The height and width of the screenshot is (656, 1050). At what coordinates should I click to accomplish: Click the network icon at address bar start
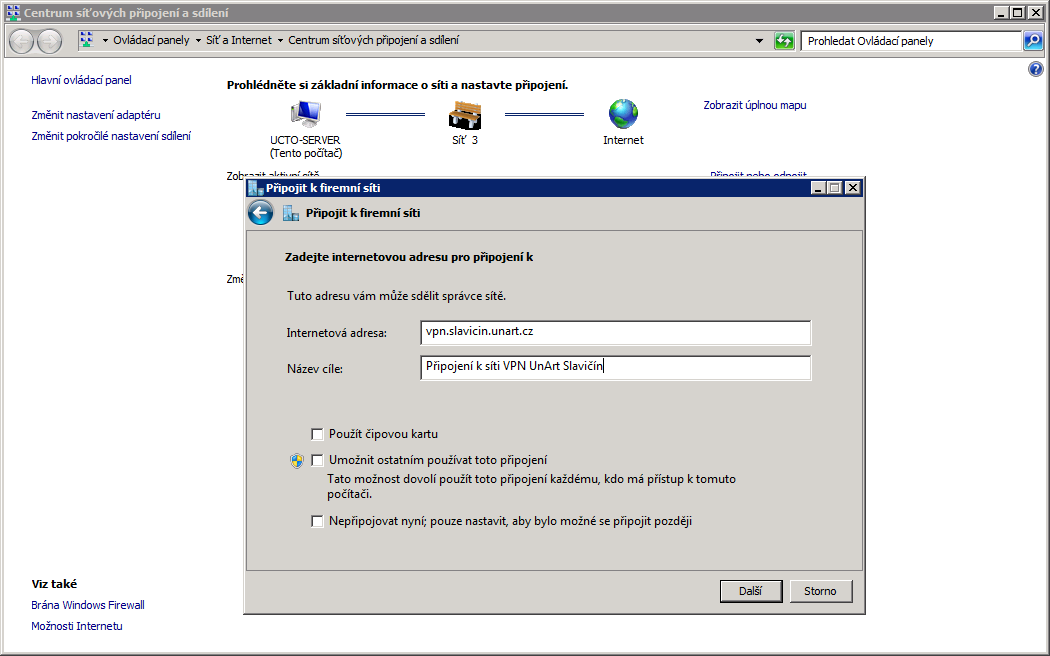click(x=87, y=41)
